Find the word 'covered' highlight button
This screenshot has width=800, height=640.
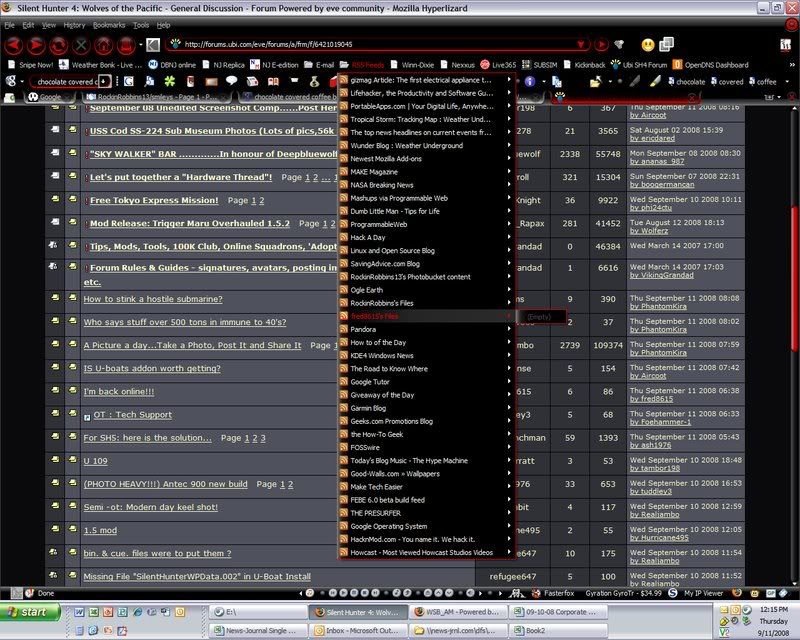(x=727, y=82)
